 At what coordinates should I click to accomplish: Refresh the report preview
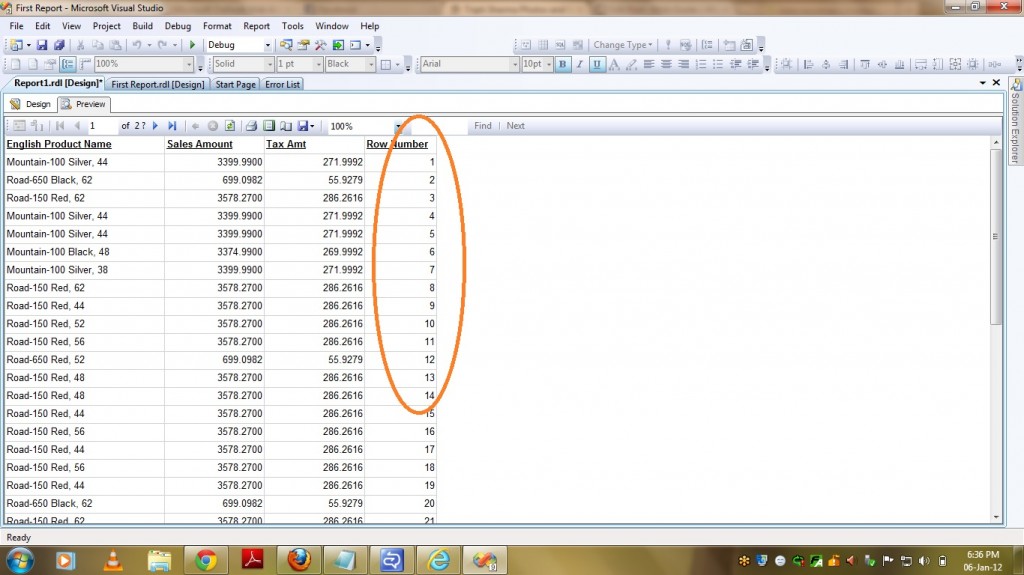click(x=229, y=126)
